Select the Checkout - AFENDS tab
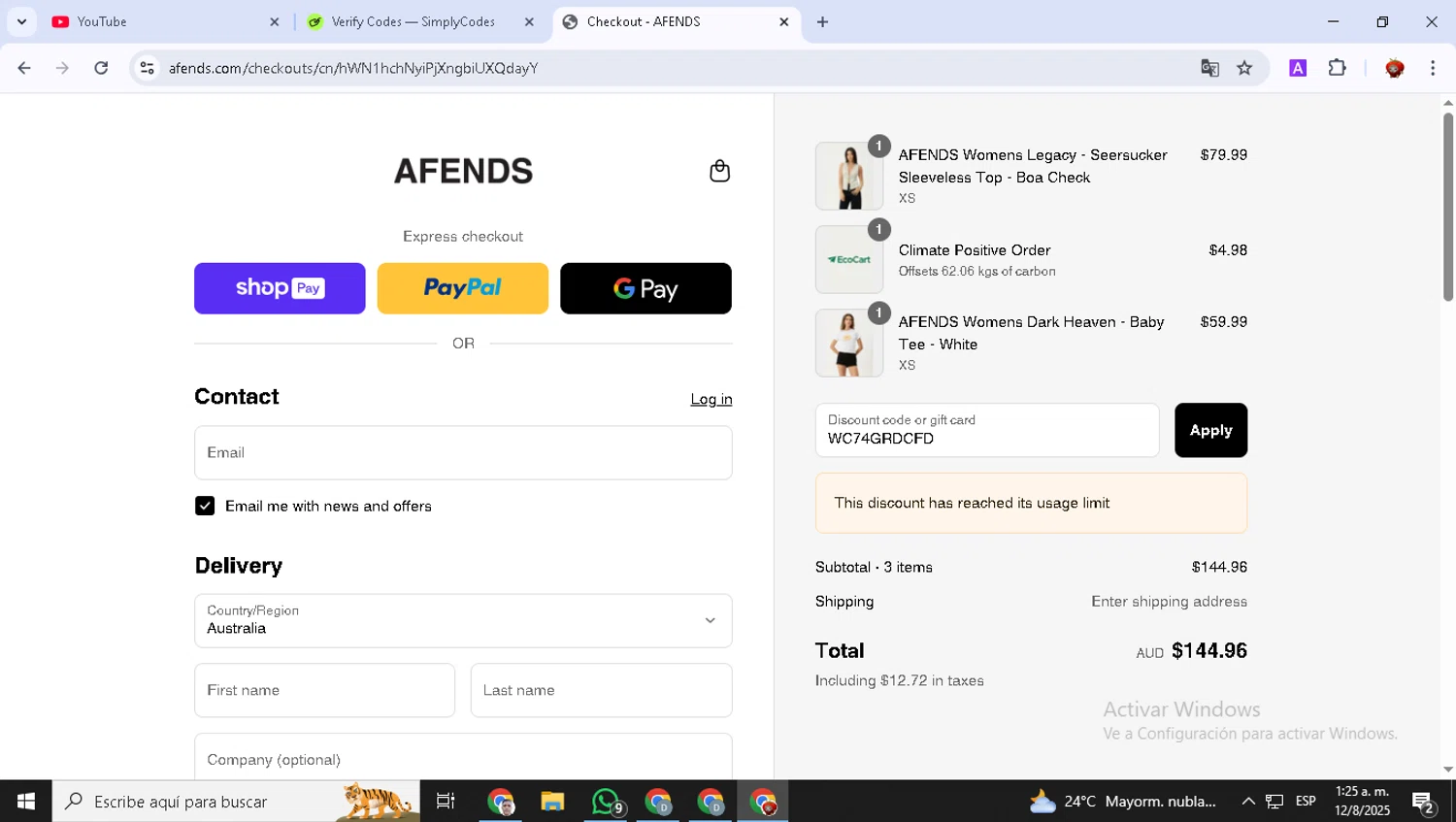 678,21
